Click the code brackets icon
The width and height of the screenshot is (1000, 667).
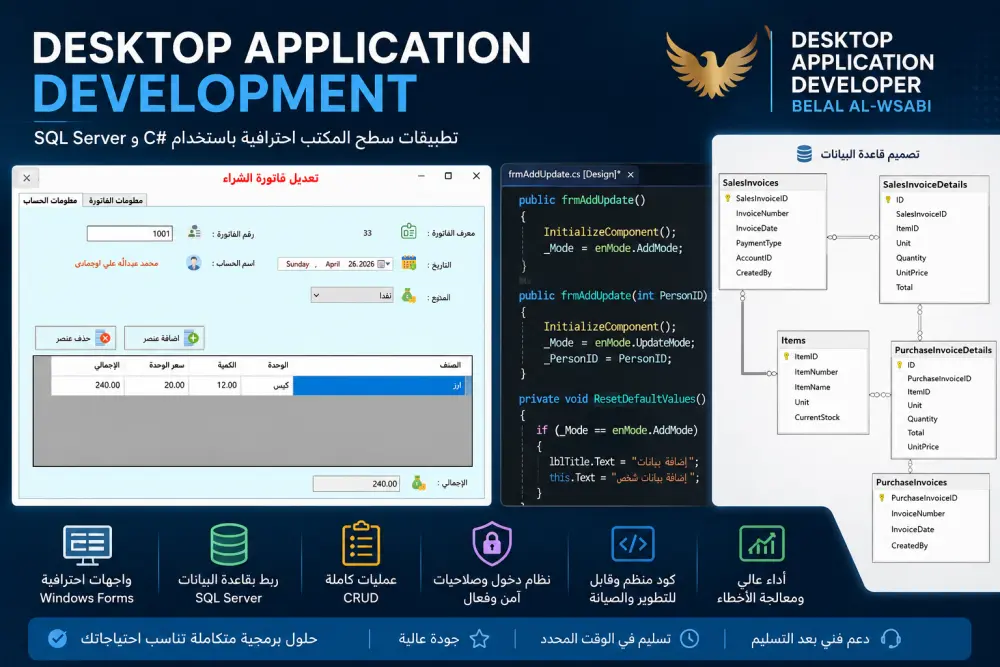point(633,544)
